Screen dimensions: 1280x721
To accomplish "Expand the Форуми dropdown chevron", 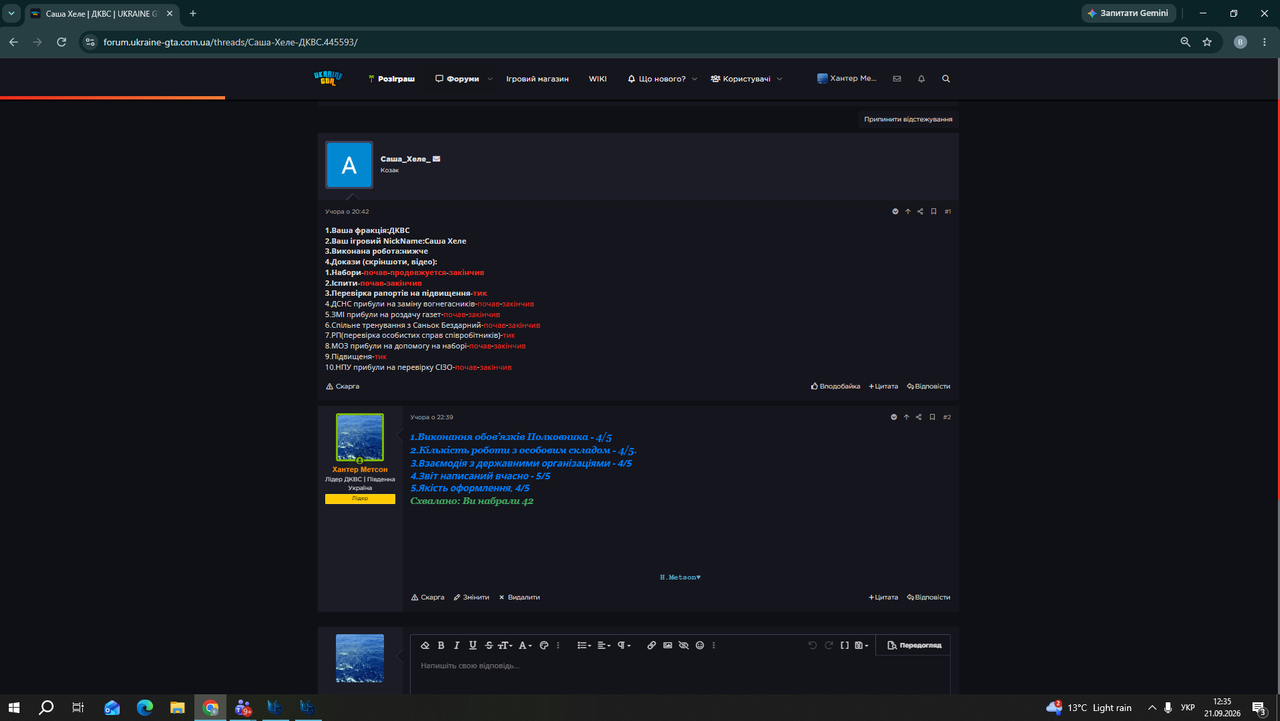I will 490,79.
